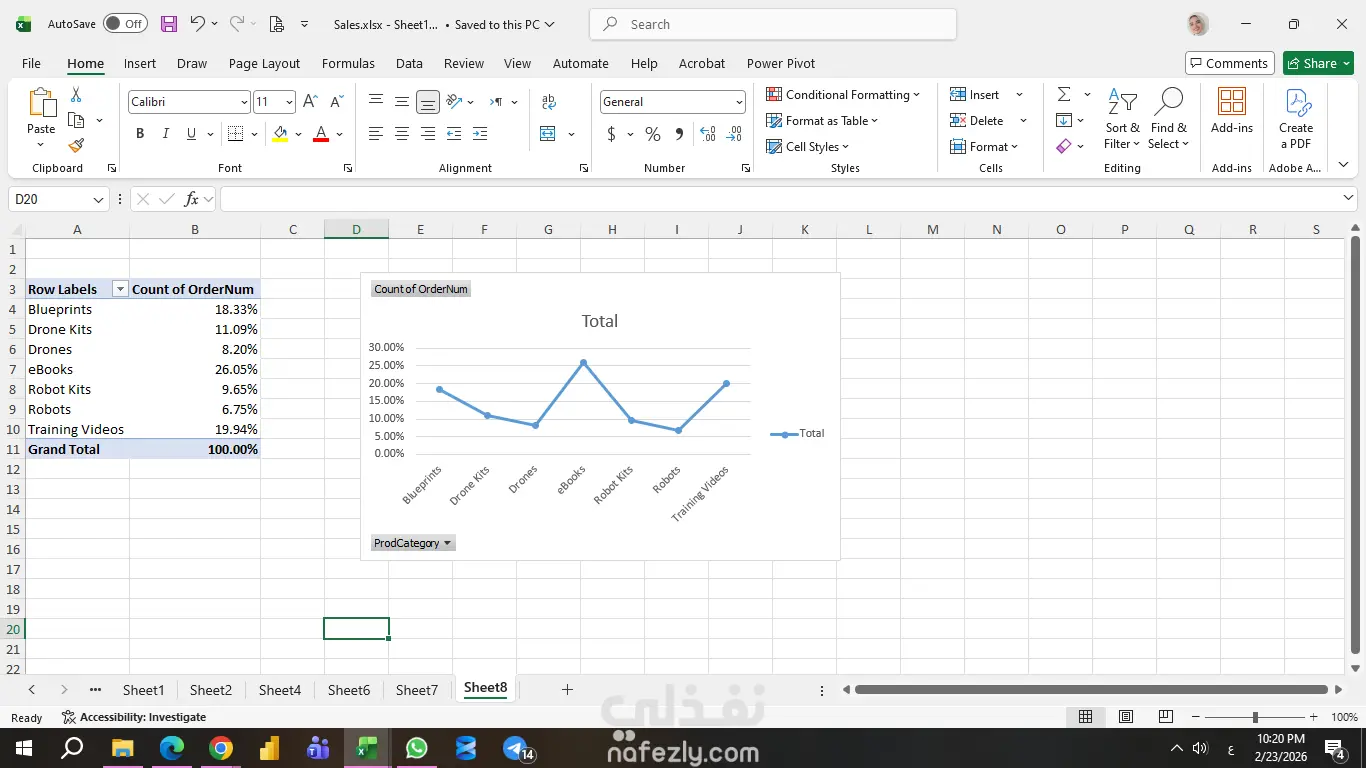This screenshot has height=768, width=1366.
Task: Open the Power Pivot tab
Action: click(781, 63)
